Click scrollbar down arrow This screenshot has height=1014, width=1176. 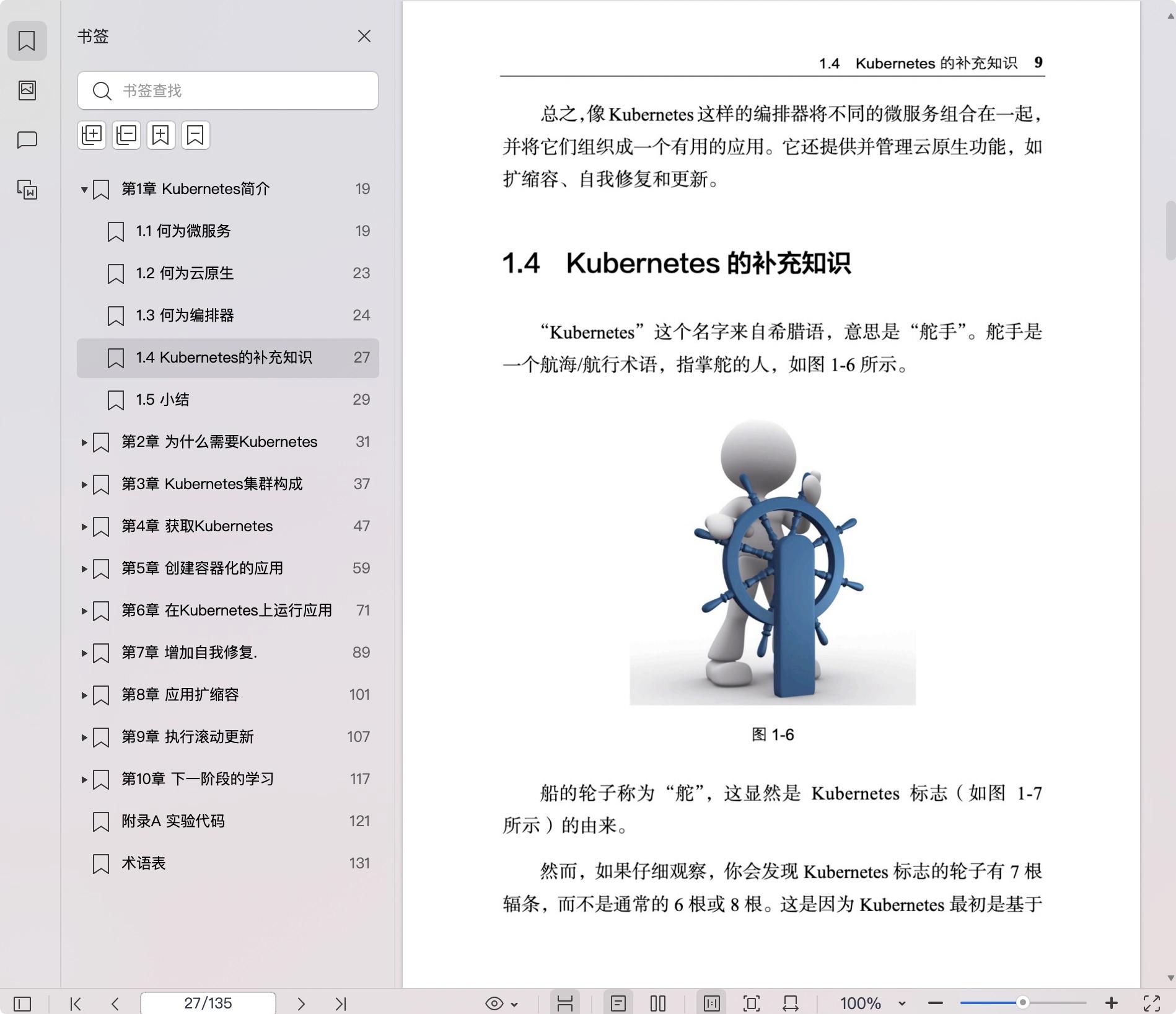1170,978
